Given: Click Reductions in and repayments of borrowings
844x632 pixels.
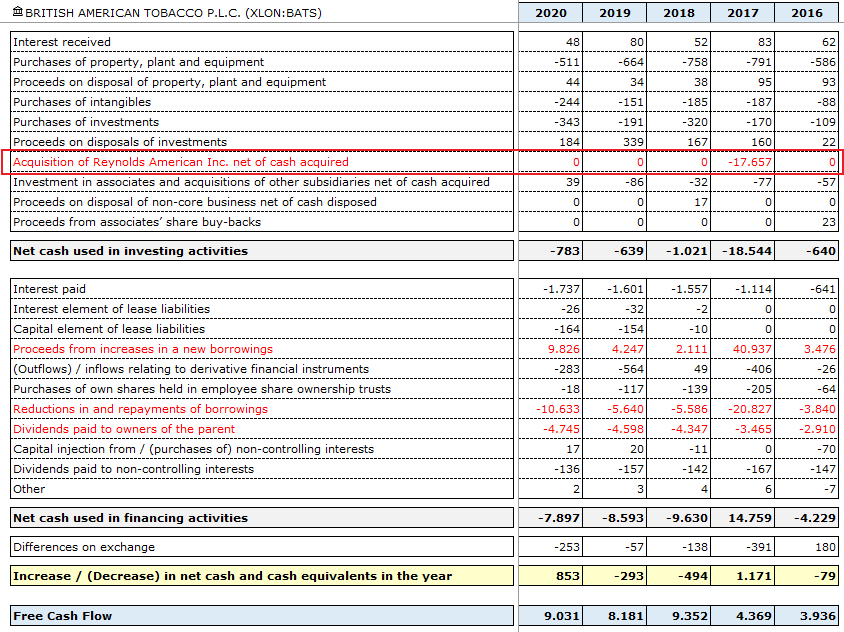Looking at the screenshot, I should pyautogui.click(x=140, y=409).
